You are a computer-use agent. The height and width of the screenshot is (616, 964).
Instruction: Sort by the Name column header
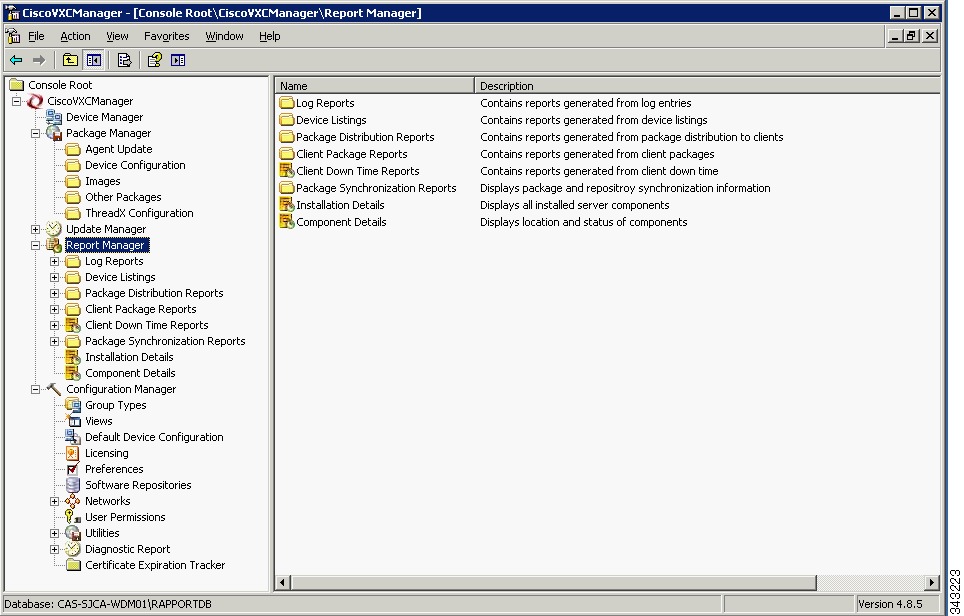click(375, 86)
